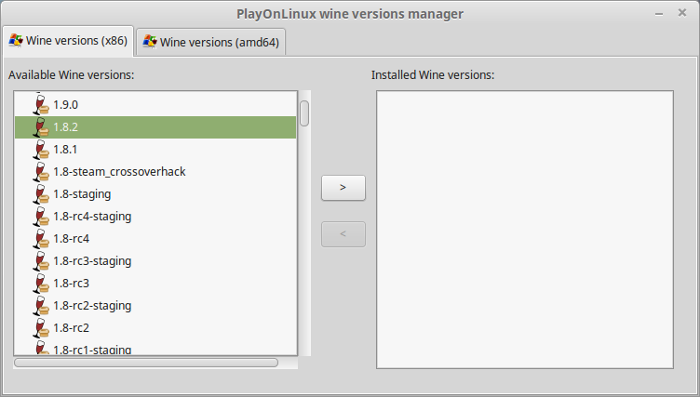This screenshot has width=700, height=397.
Task: Click the wine glass icon beside 1.8.1
Action: (x=41, y=149)
